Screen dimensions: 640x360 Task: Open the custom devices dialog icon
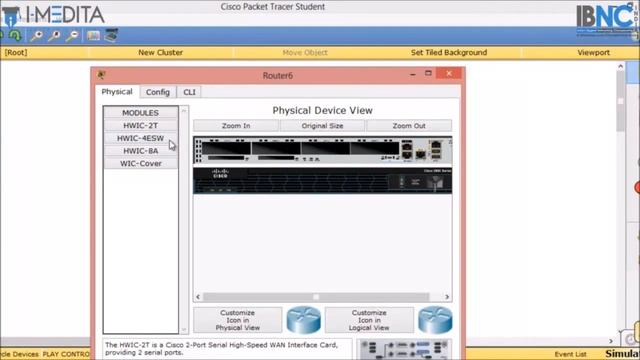pyautogui.click(x=111, y=36)
